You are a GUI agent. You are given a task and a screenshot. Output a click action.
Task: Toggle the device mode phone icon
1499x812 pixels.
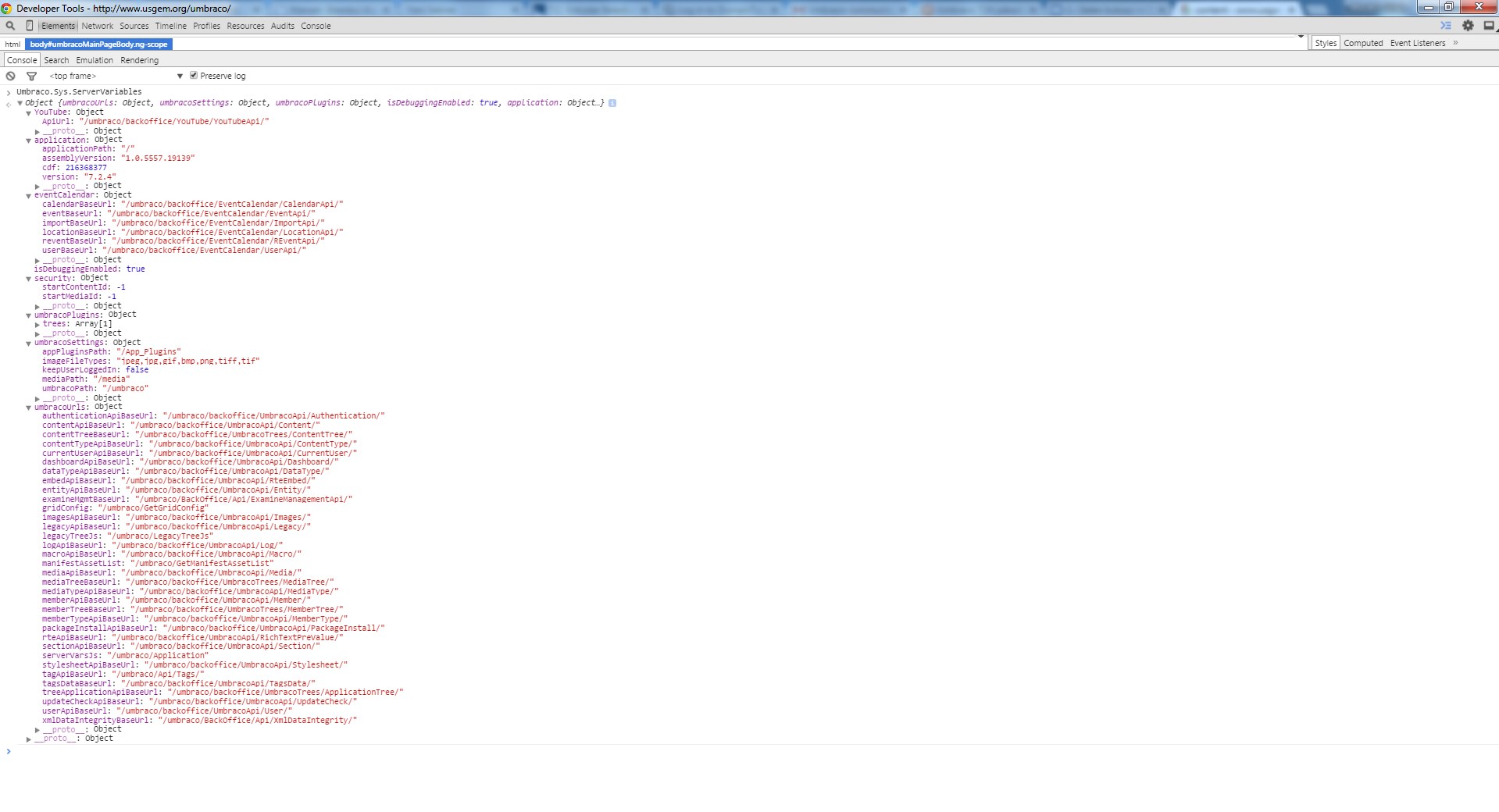30,26
